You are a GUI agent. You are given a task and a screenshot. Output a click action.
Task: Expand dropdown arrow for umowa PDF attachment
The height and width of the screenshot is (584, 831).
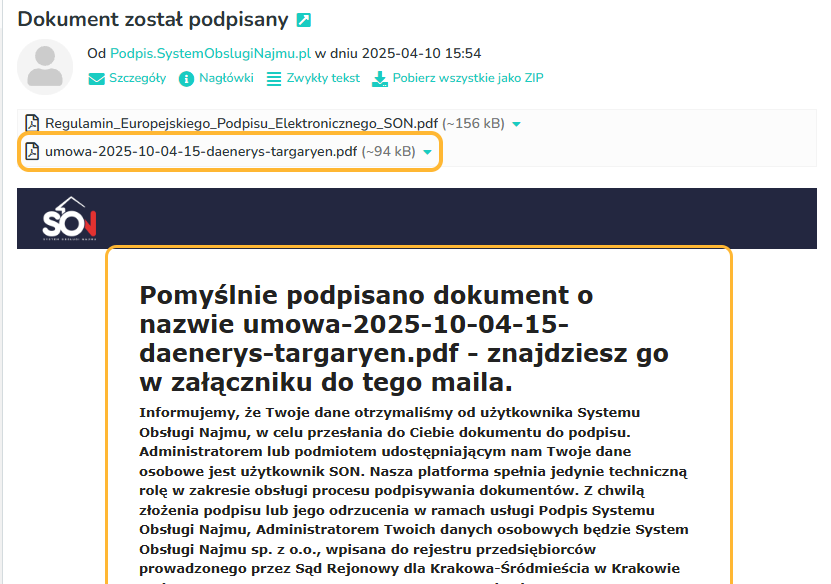tap(428, 152)
